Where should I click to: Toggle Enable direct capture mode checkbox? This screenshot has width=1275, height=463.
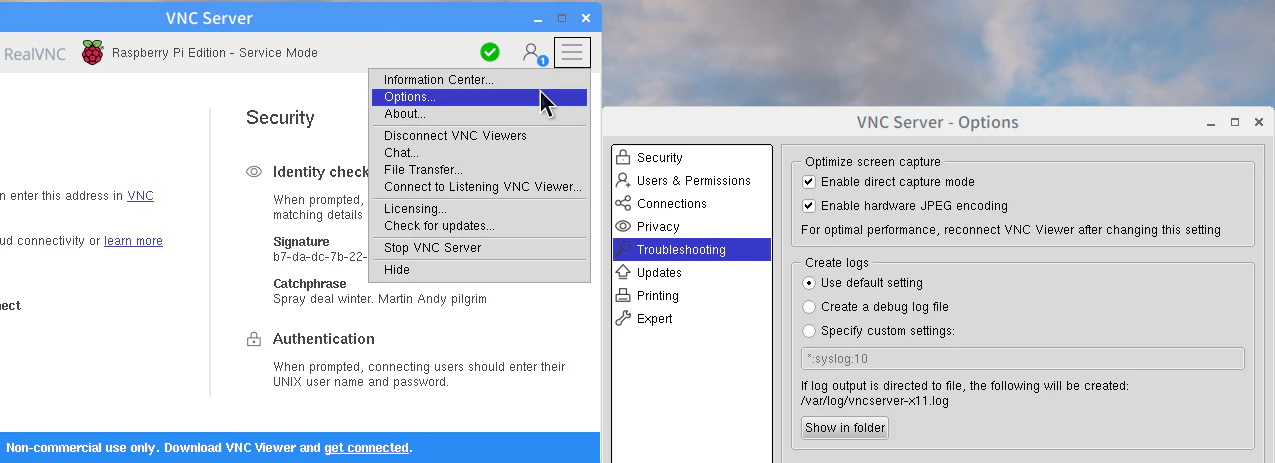[x=809, y=182]
